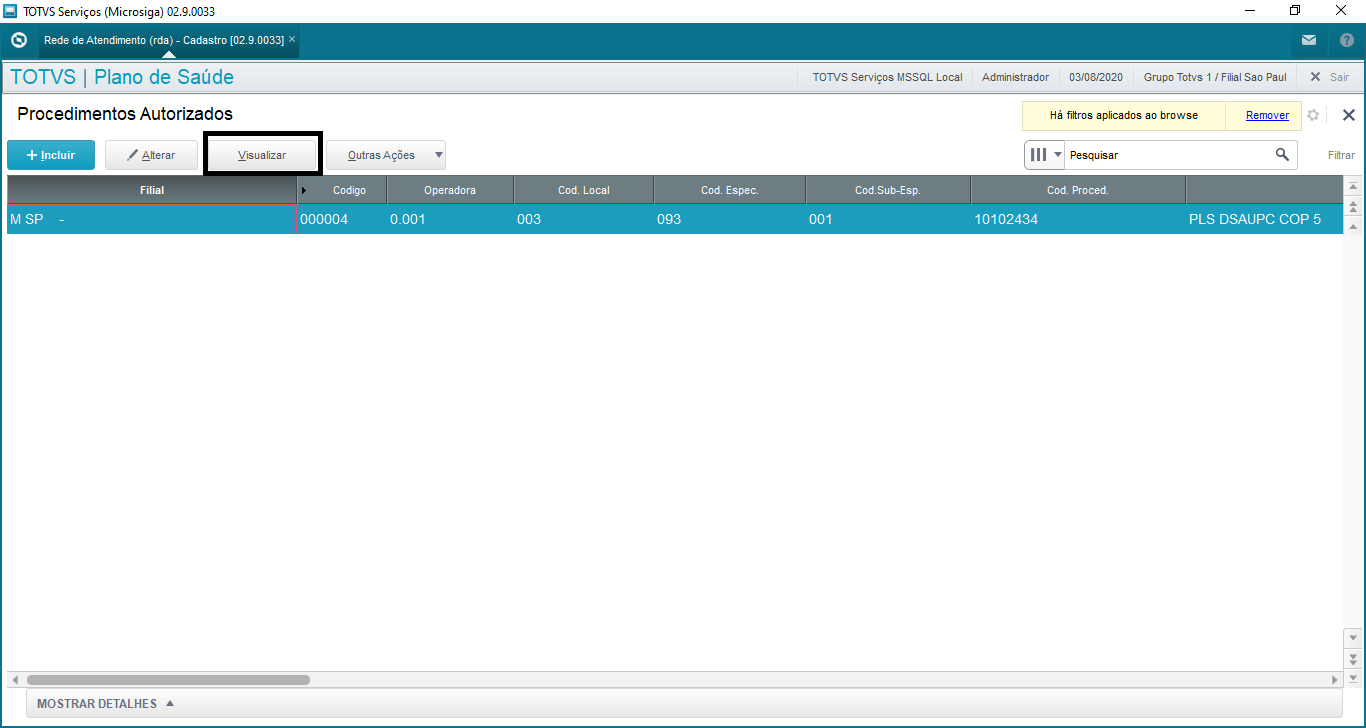This screenshot has width=1366, height=728.
Task: Click the TOTVS round logo icon
Action: (x=18, y=40)
